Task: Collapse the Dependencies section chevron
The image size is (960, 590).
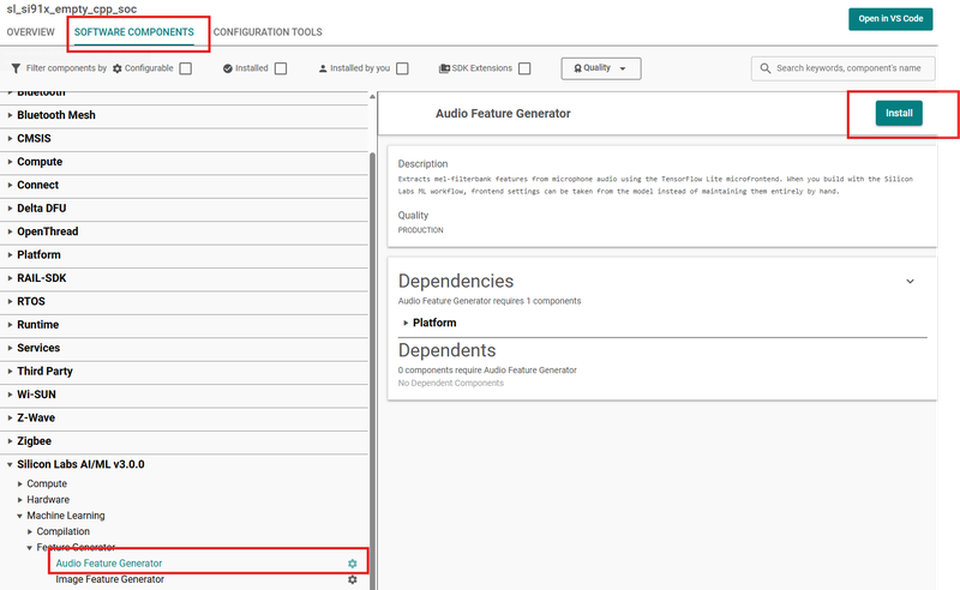Action: coord(910,282)
